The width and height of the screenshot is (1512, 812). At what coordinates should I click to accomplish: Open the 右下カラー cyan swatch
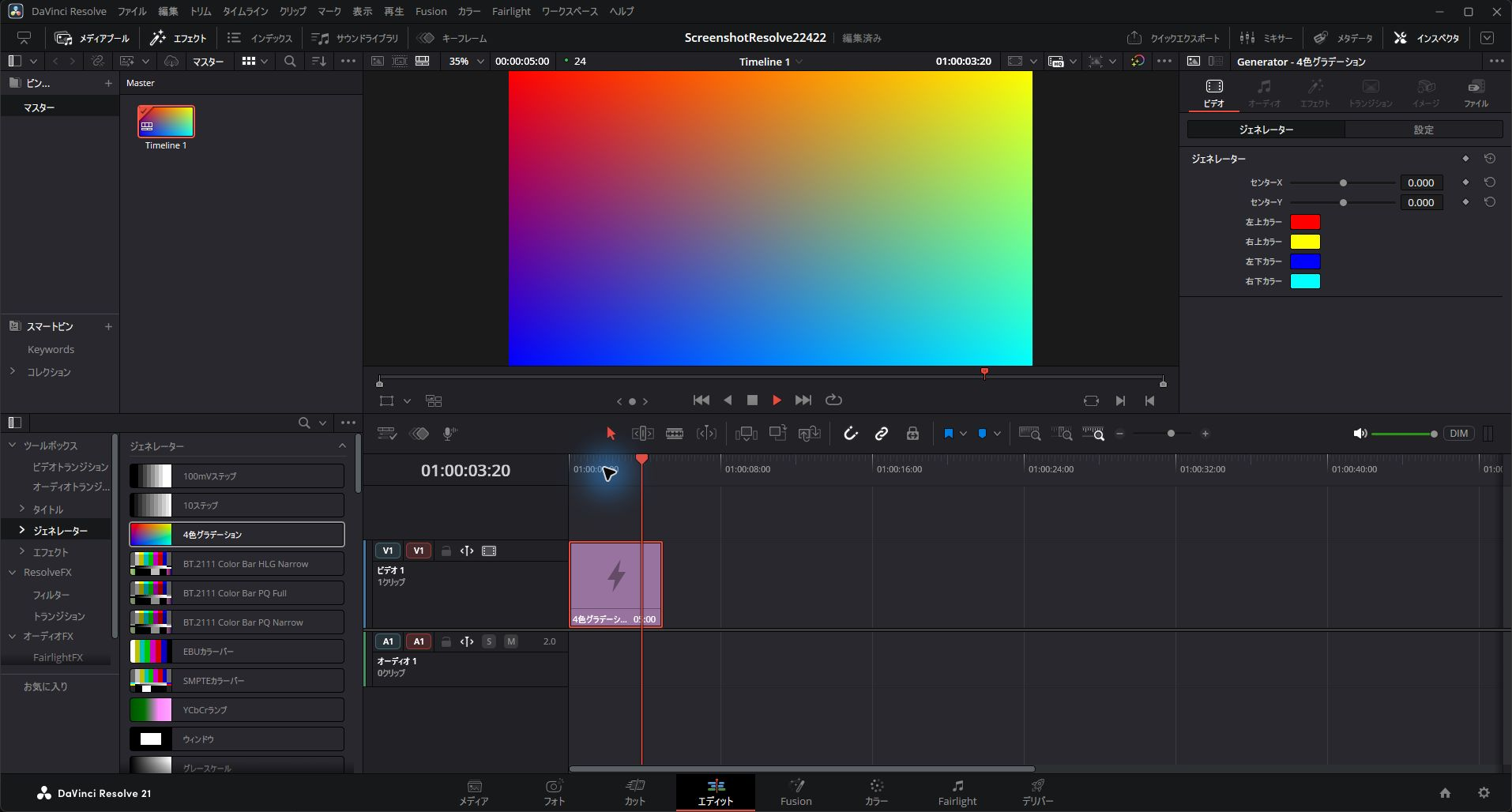(x=1305, y=281)
